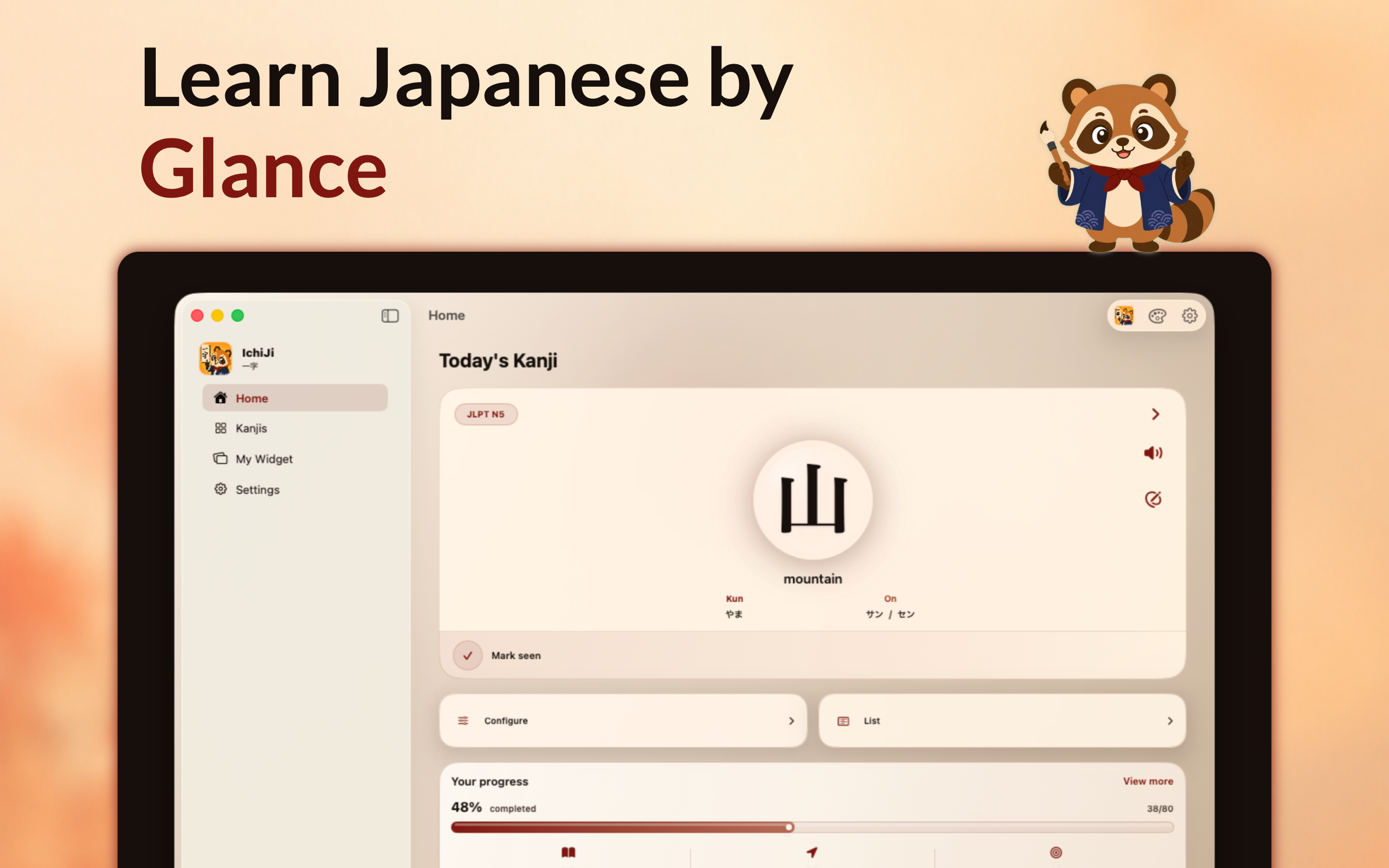Expand Configure chevron arrow
The width and height of the screenshot is (1389, 868).
791,720
